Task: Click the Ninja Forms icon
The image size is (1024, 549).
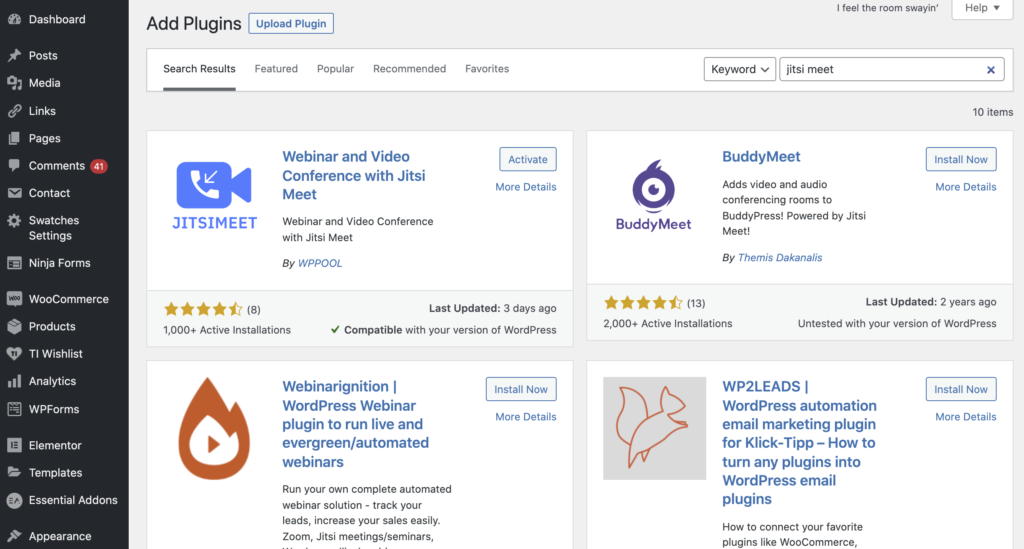Action: pyautogui.click(x=14, y=263)
